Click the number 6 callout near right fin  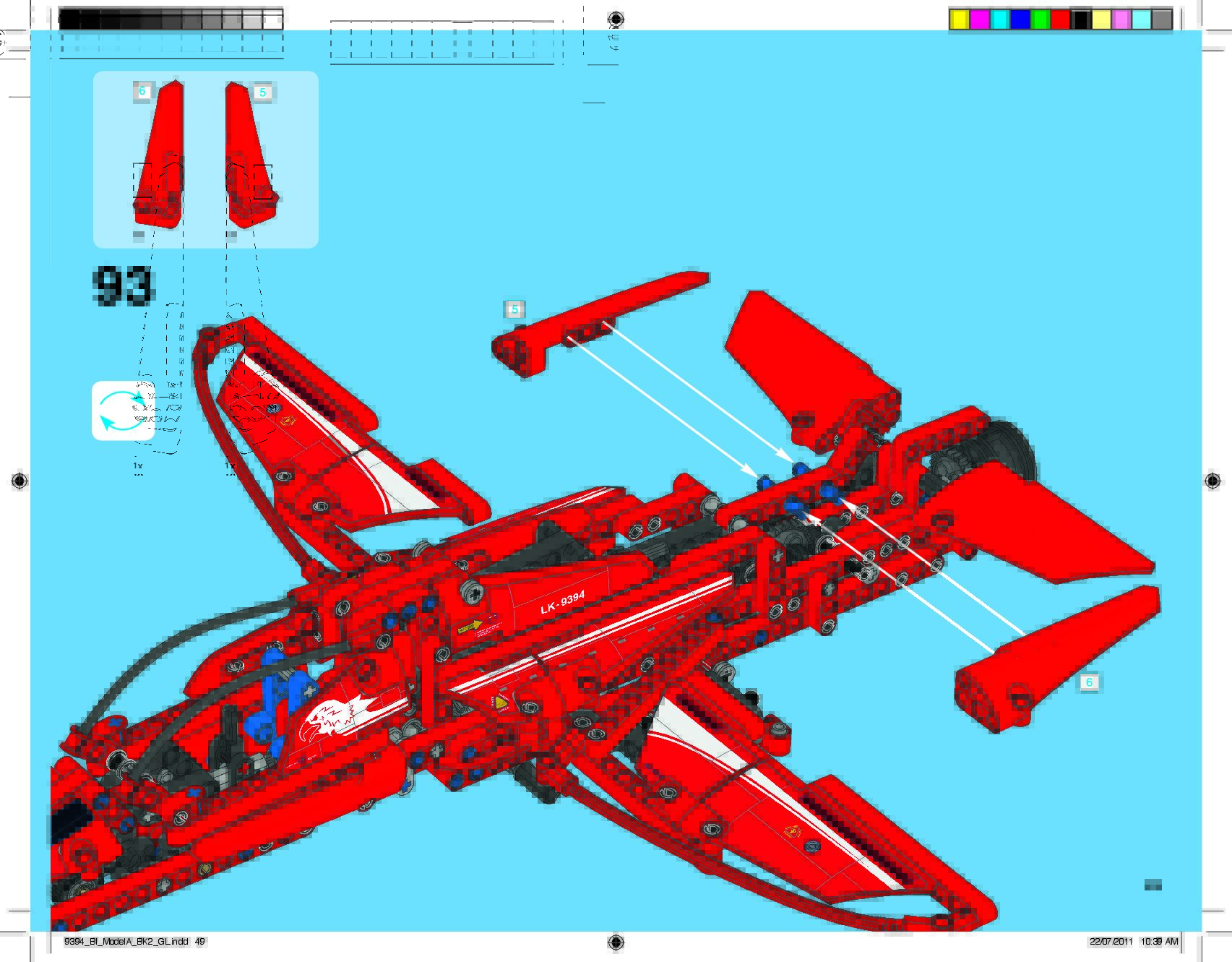pos(1088,682)
